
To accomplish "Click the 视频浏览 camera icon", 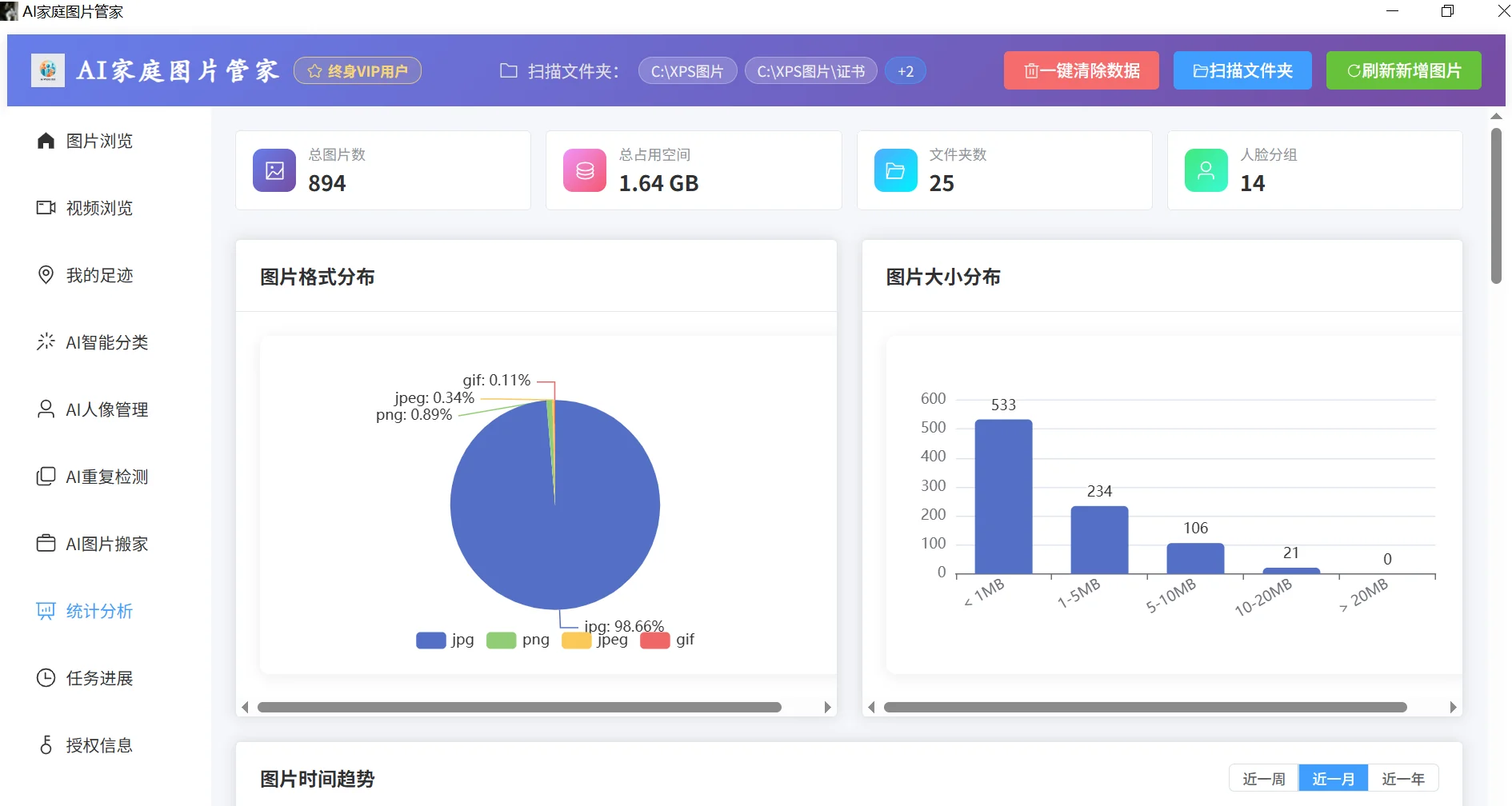I will 46,208.
